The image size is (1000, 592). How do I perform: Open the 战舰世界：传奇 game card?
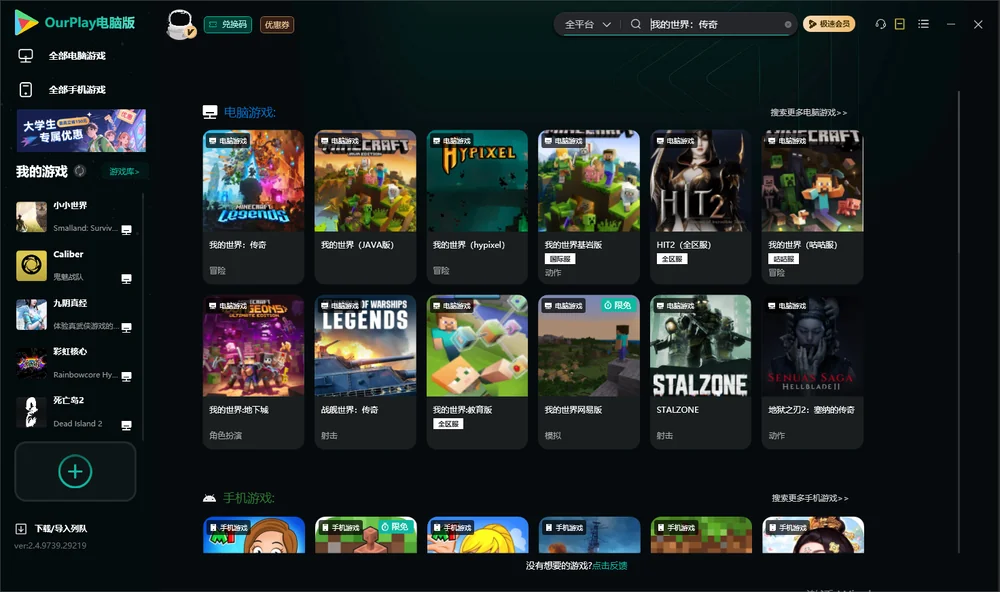(365, 372)
